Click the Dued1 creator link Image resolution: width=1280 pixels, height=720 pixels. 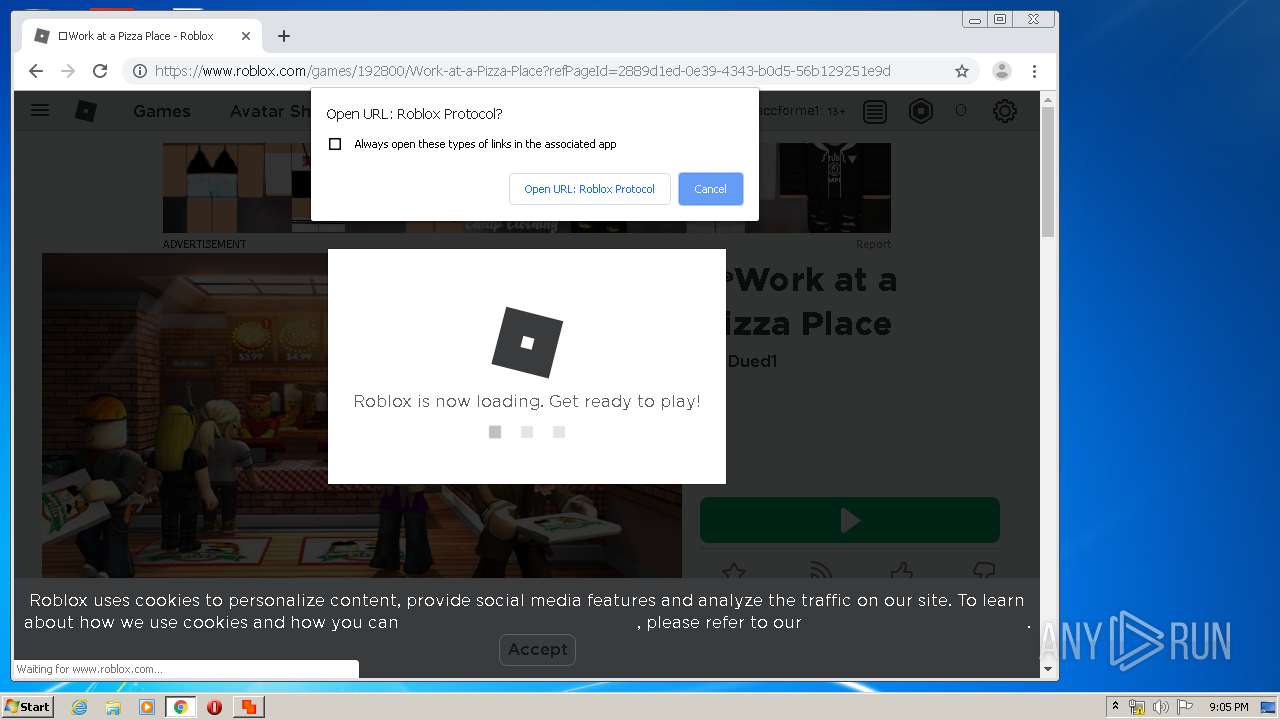point(752,361)
